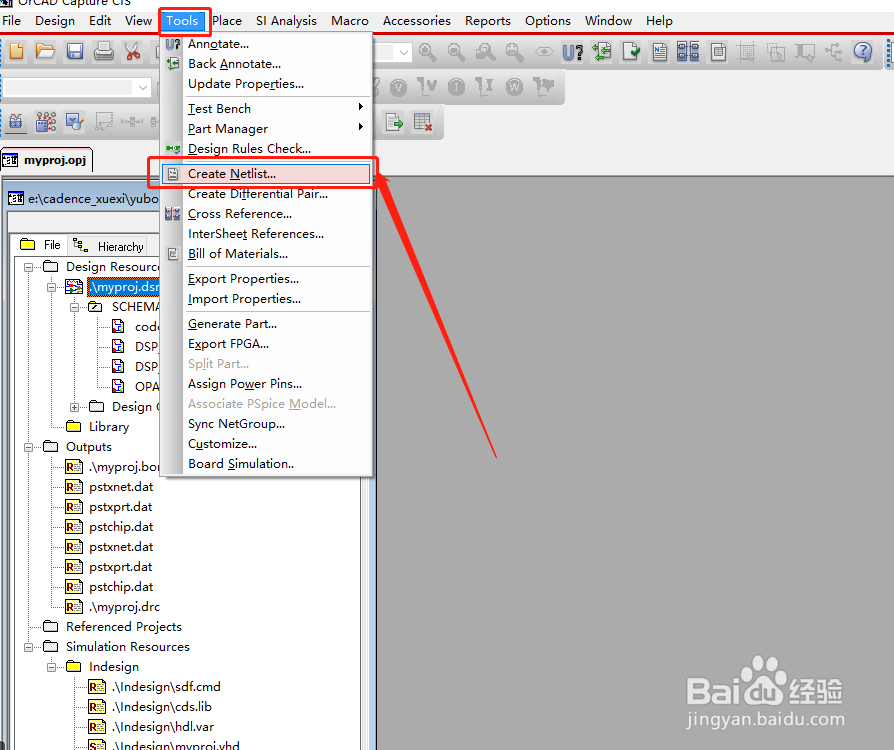The image size is (894, 750).
Task: Click the grid of dots toolbar icon
Action: (46, 122)
